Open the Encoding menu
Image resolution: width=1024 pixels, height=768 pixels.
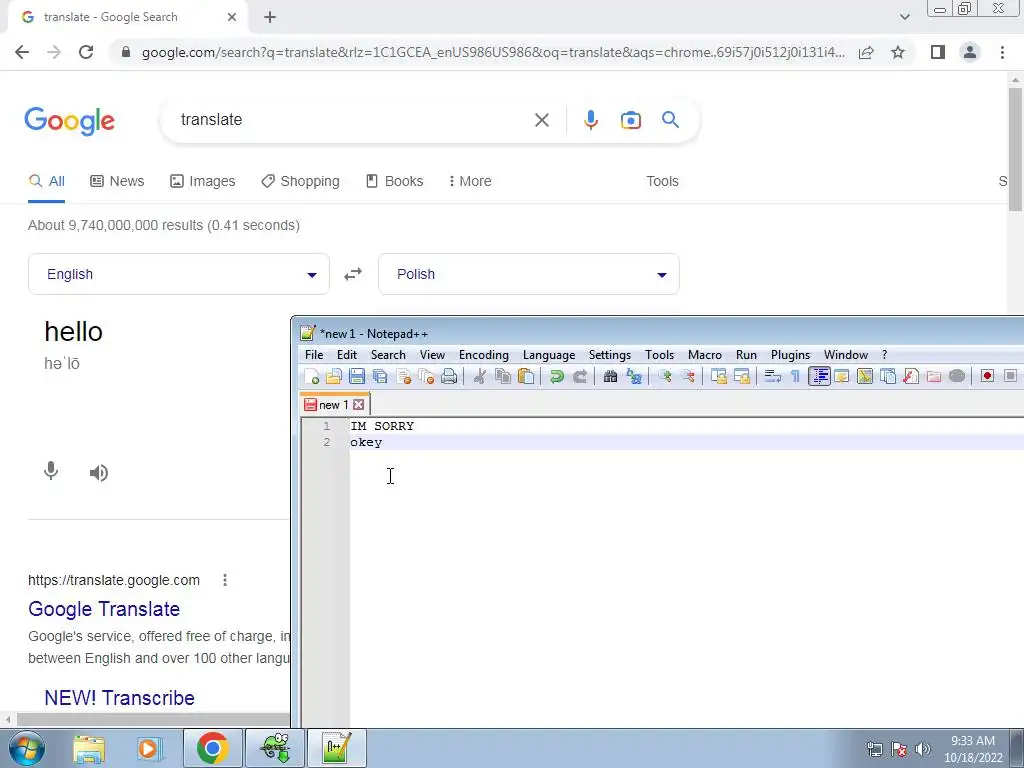483,355
